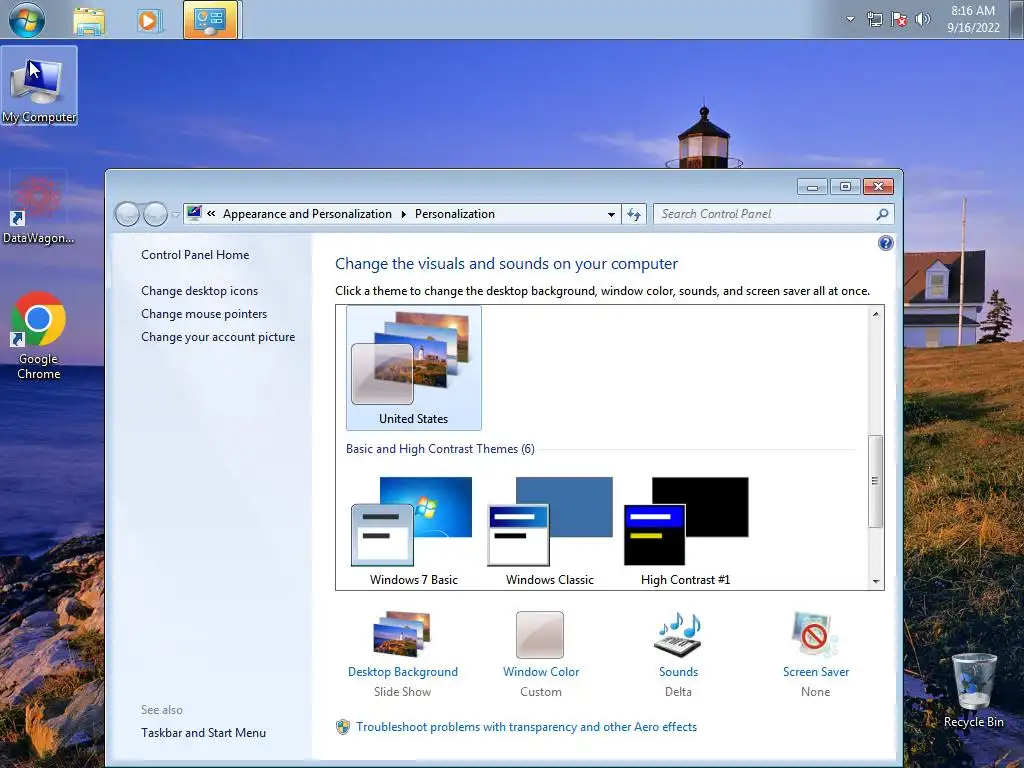Image resolution: width=1024 pixels, height=768 pixels.
Task: Open the recent pages dropdown arrow
Action: (x=175, y=214)
